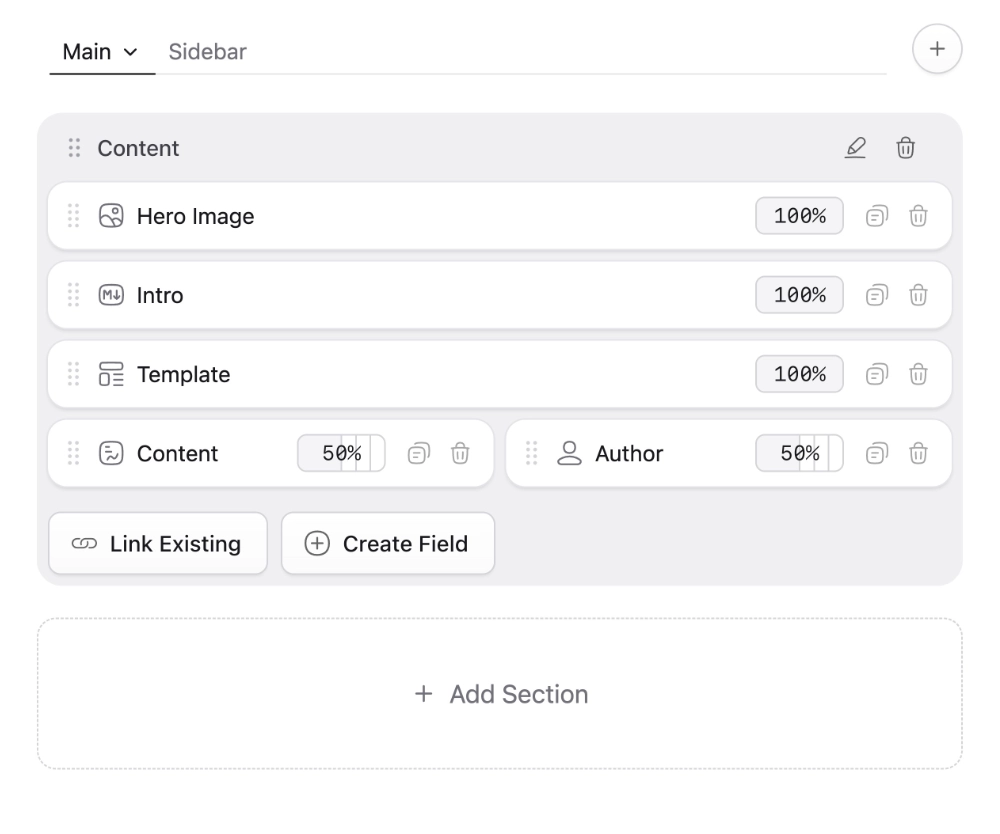Delete the Intro field

(918, 295)
